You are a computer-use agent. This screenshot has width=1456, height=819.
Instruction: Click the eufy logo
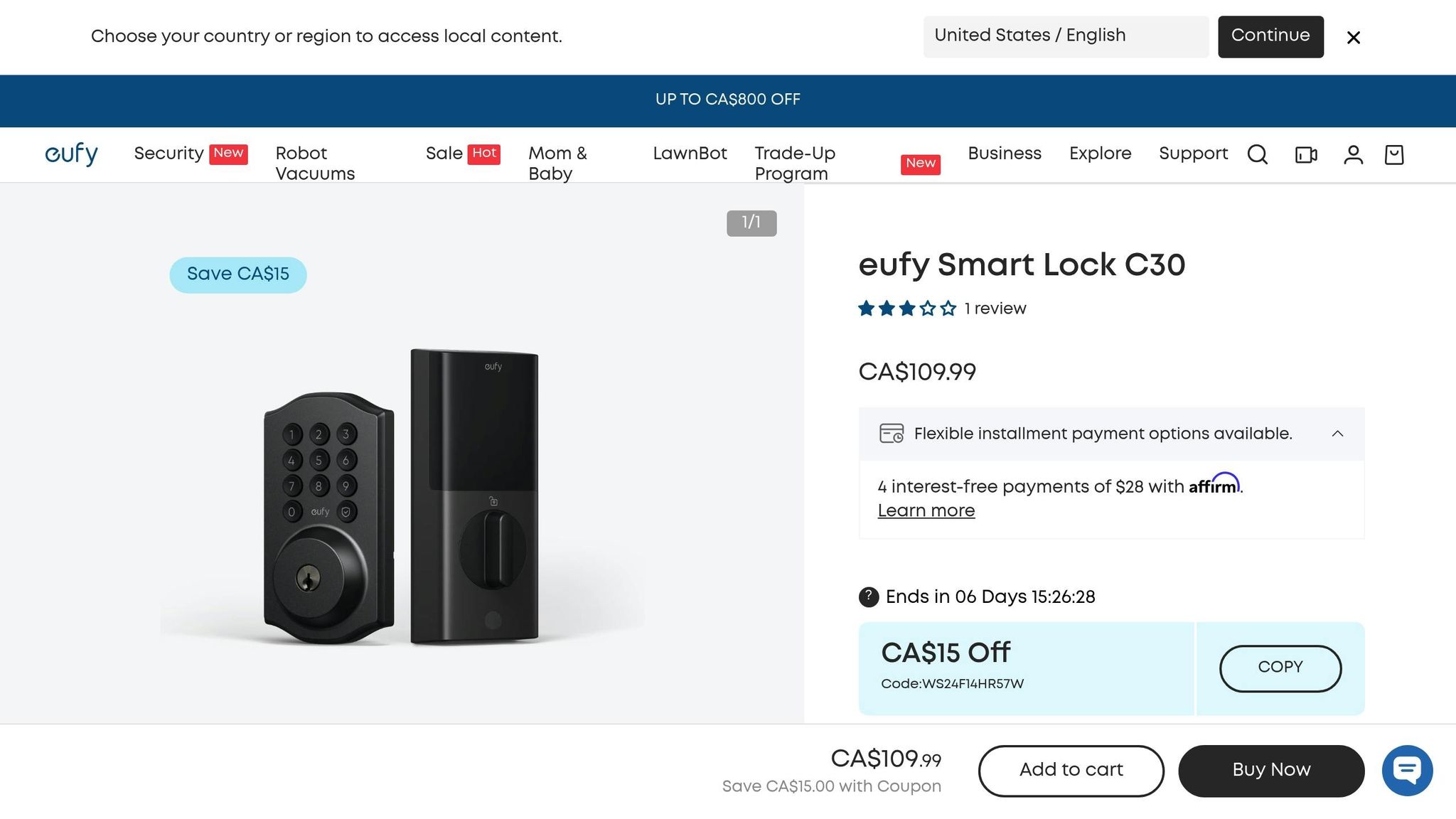coord(71,153)
